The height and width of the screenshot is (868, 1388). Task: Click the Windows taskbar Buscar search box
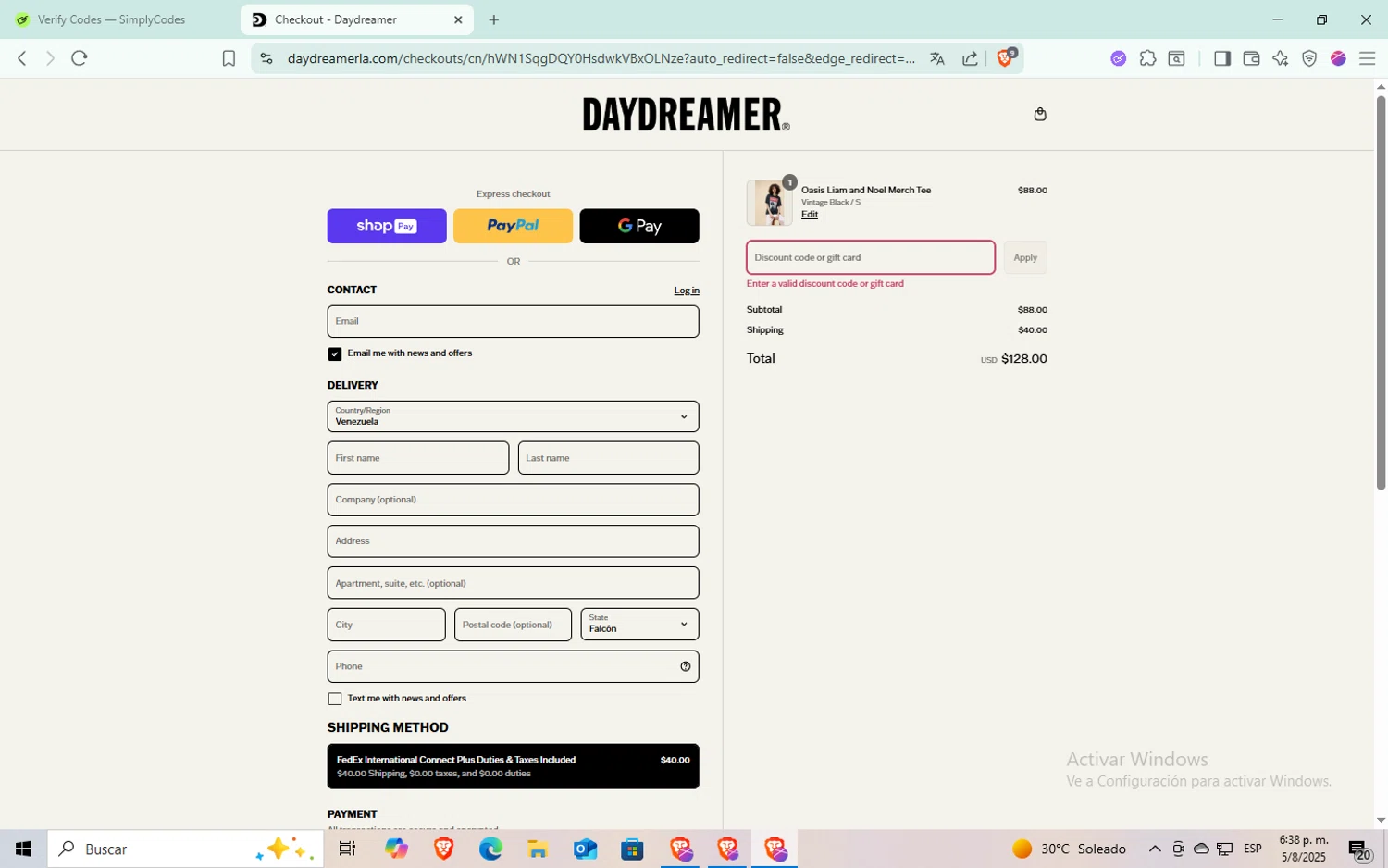[186, 849]
